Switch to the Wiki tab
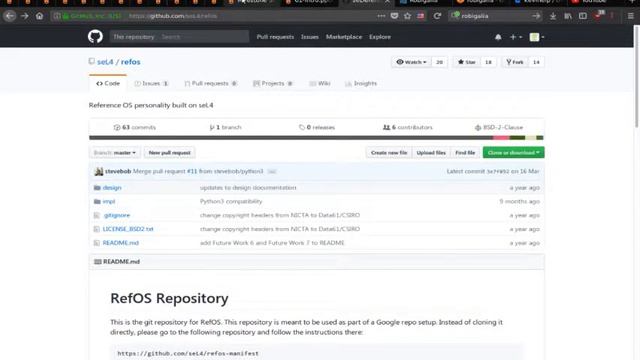The width and height of the screenshot is (640, 360). (x=320, y=83)
